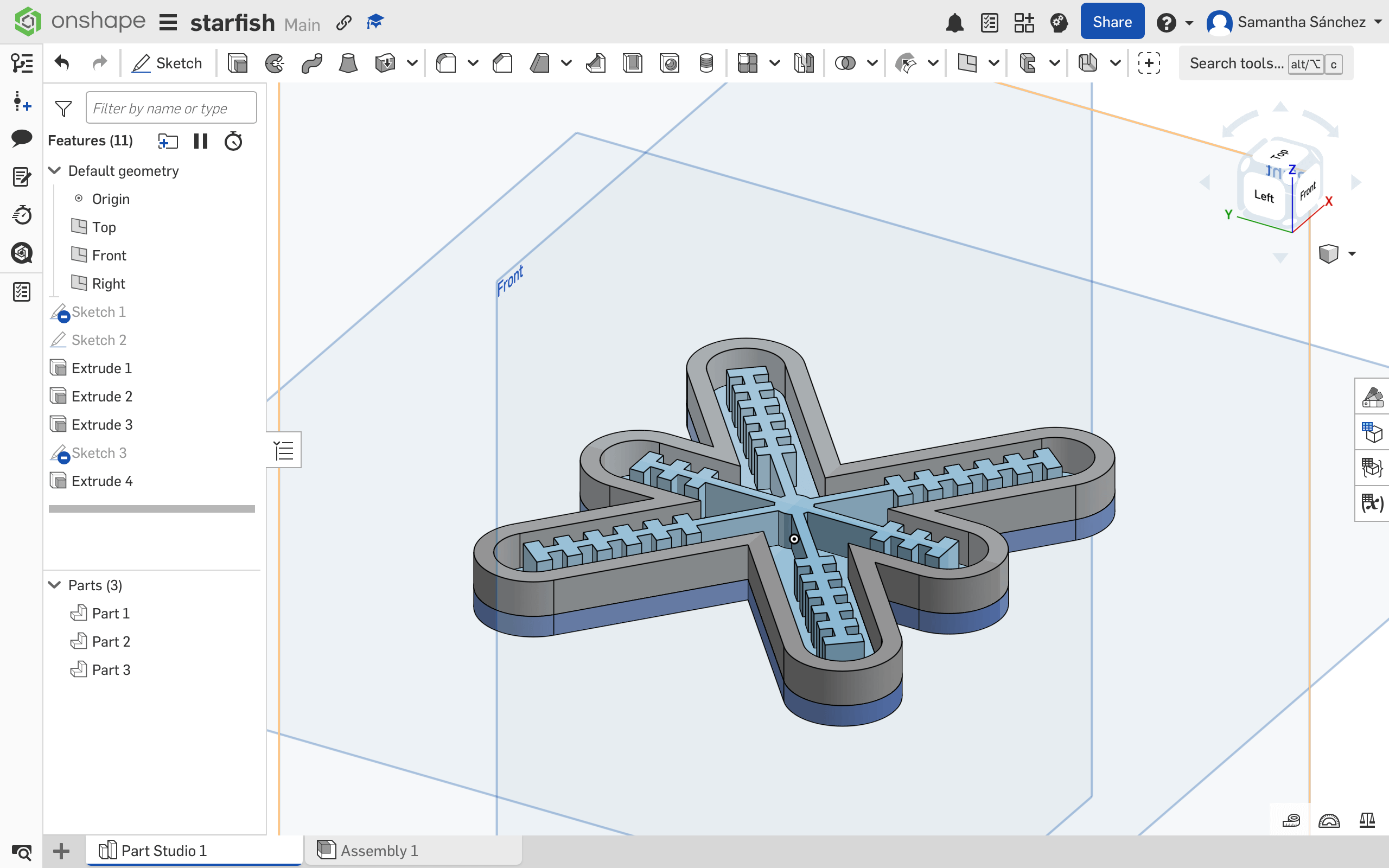The image size is (1389, 868).
Task: Toggle the feature list panel tab
Action: click(284, 450)
